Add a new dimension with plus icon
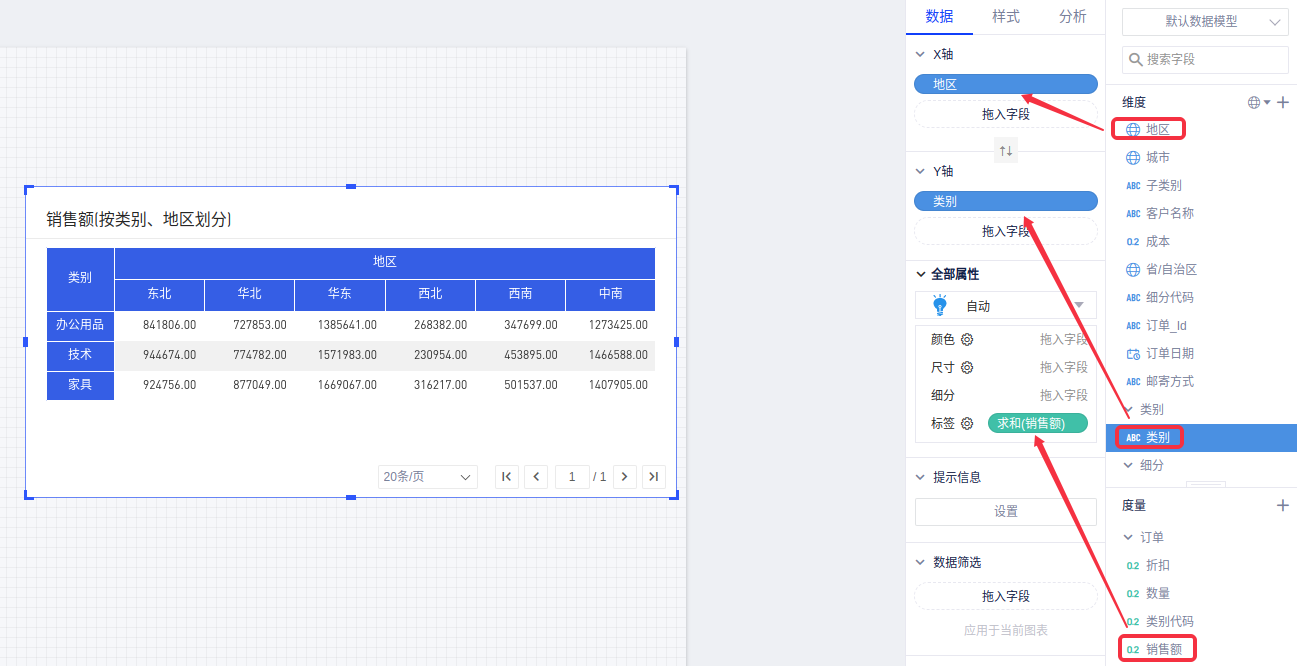This screenshot has width=1297, height=666. pyautogui.click(x=1283, y=102)
